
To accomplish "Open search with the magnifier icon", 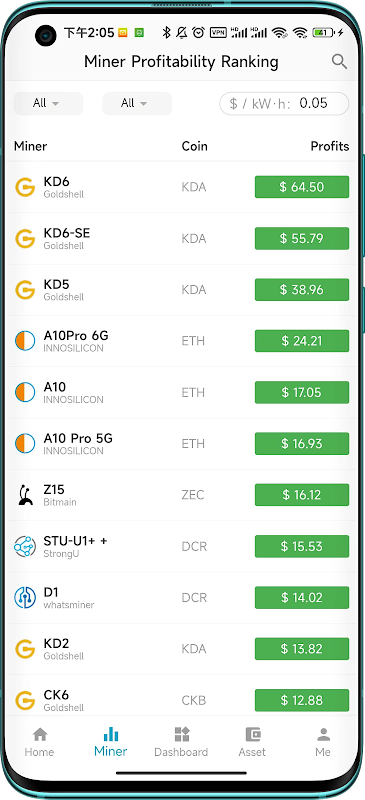I will [339, 62].
